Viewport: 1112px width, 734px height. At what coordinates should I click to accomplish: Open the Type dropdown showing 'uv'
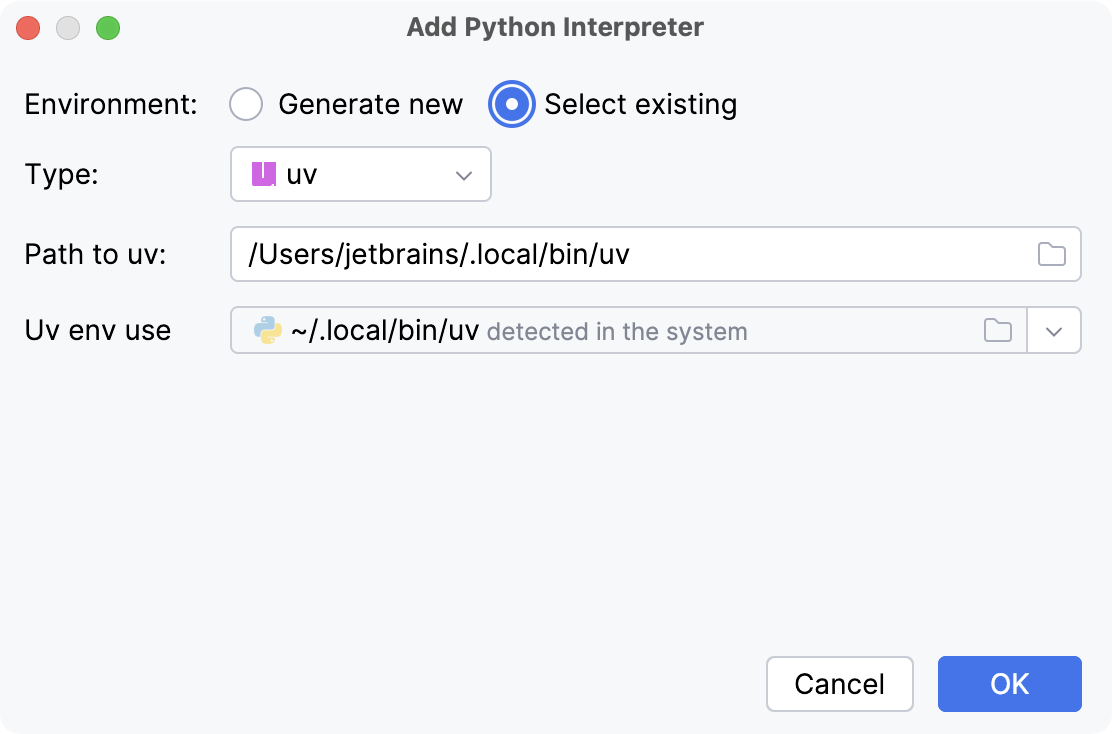[360, 173]
